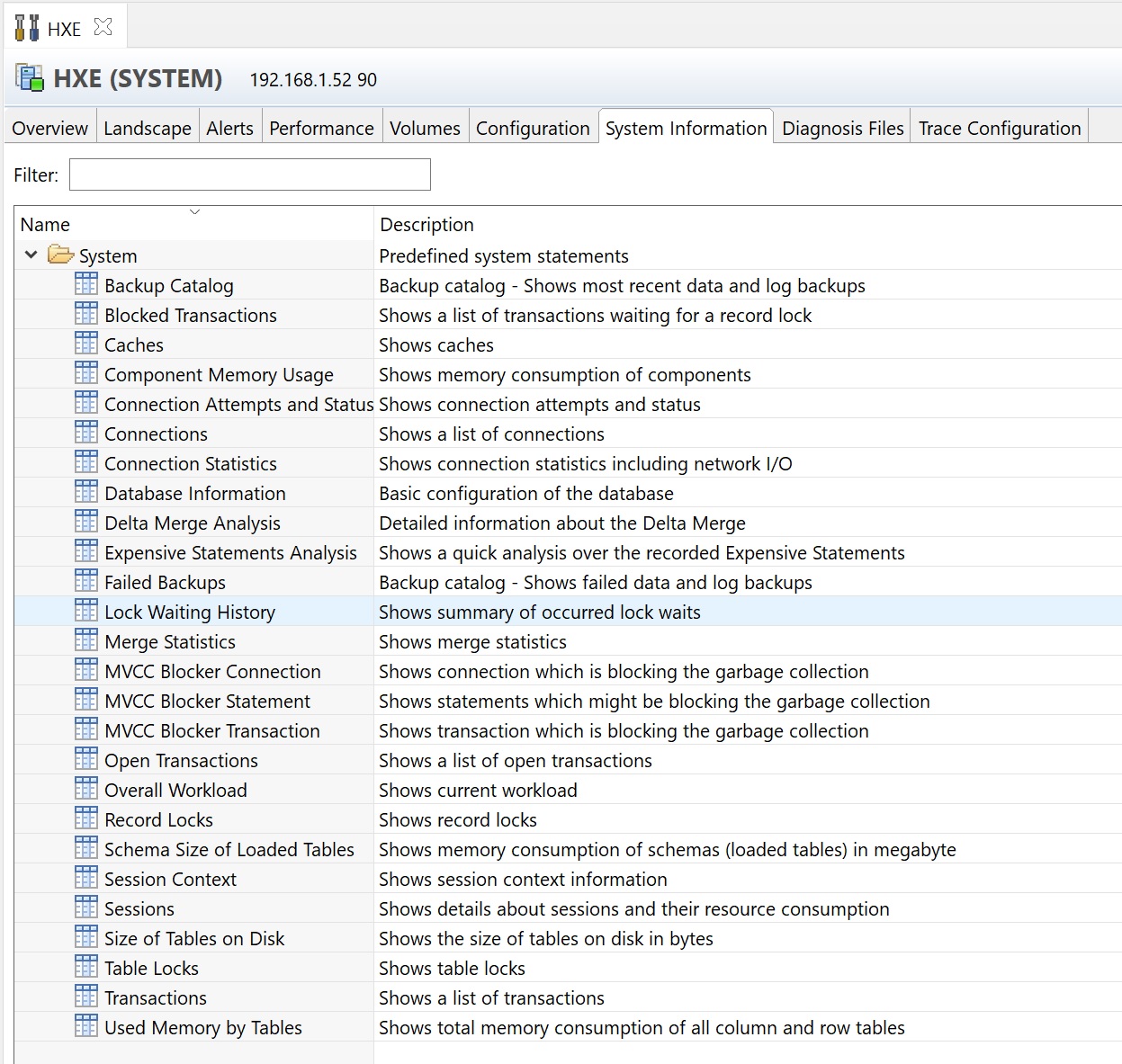This screenshot has height=1064, width=1122.
Task: Select MVCC Blocker Statement in the list
Action: [207, 702]
